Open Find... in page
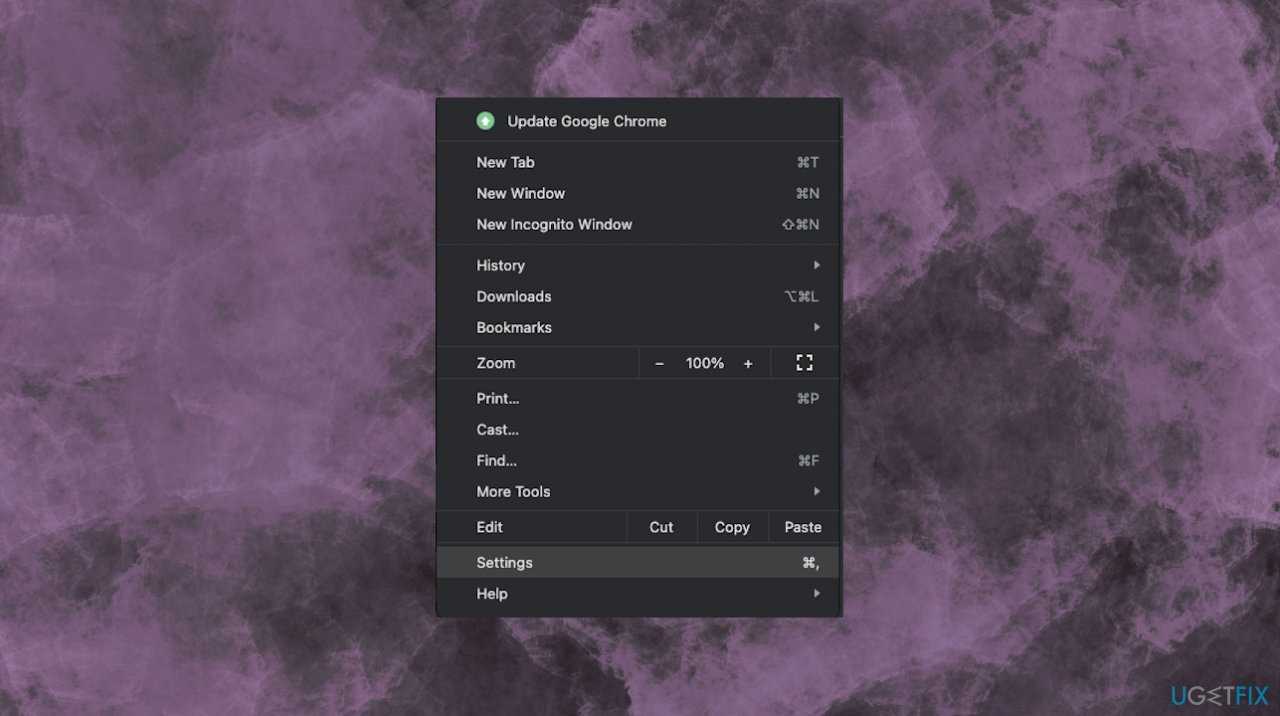The width and height of the screenshot is (1280, 716). tap(638, 460)
